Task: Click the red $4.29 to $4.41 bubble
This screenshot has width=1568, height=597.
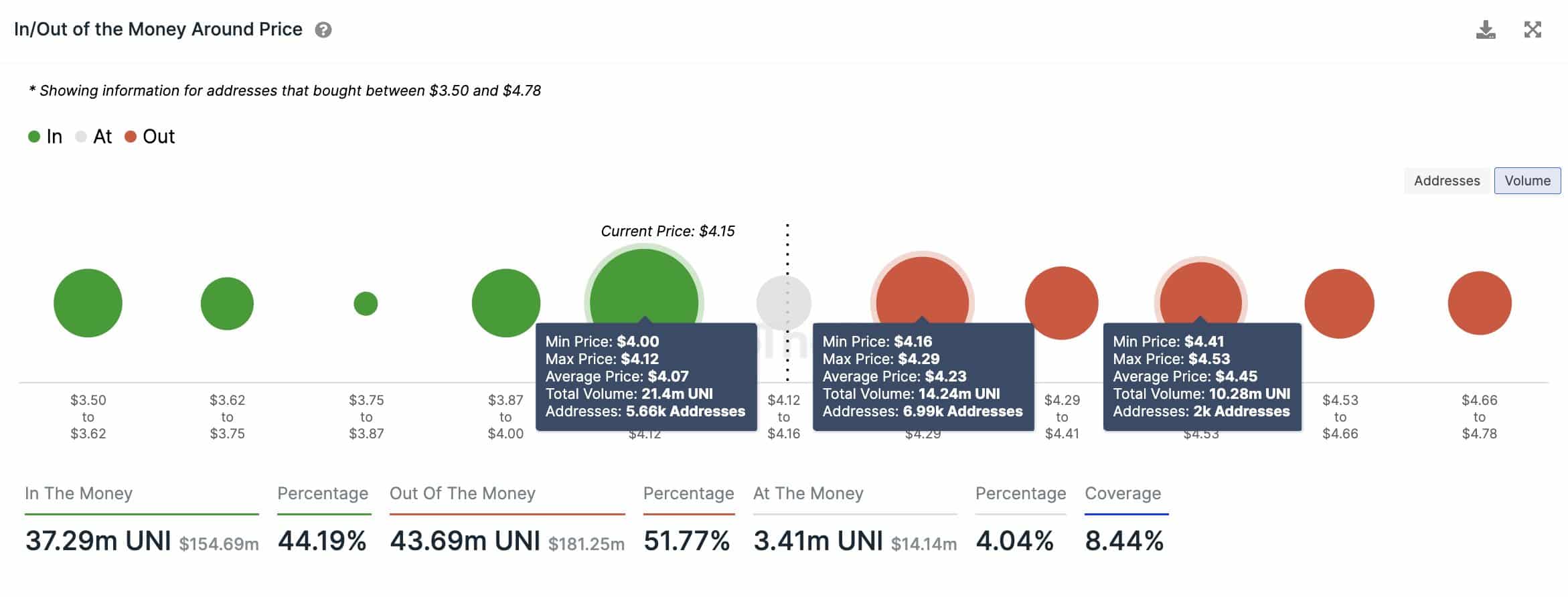Action: point(1063,303)
